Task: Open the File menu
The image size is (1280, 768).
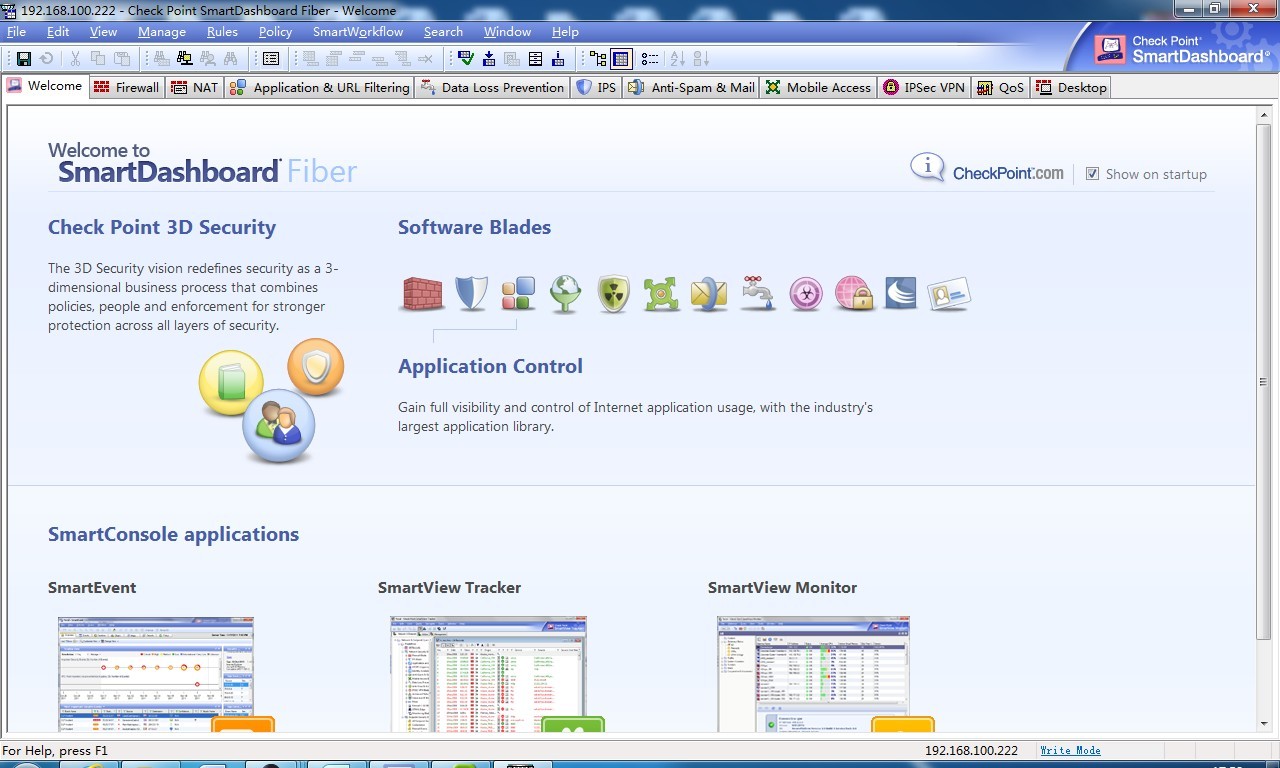Action: click(16, 31)
